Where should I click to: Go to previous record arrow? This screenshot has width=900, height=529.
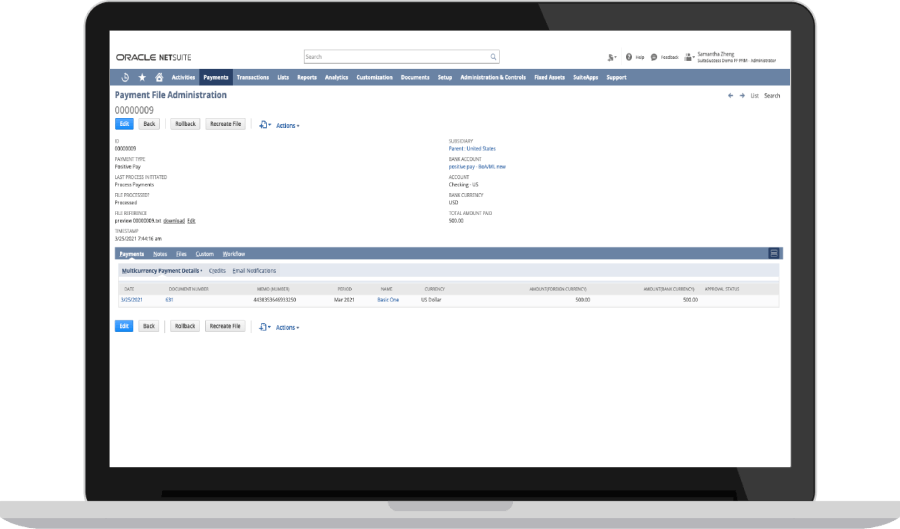pyautogui.click(x=730, y=96)
